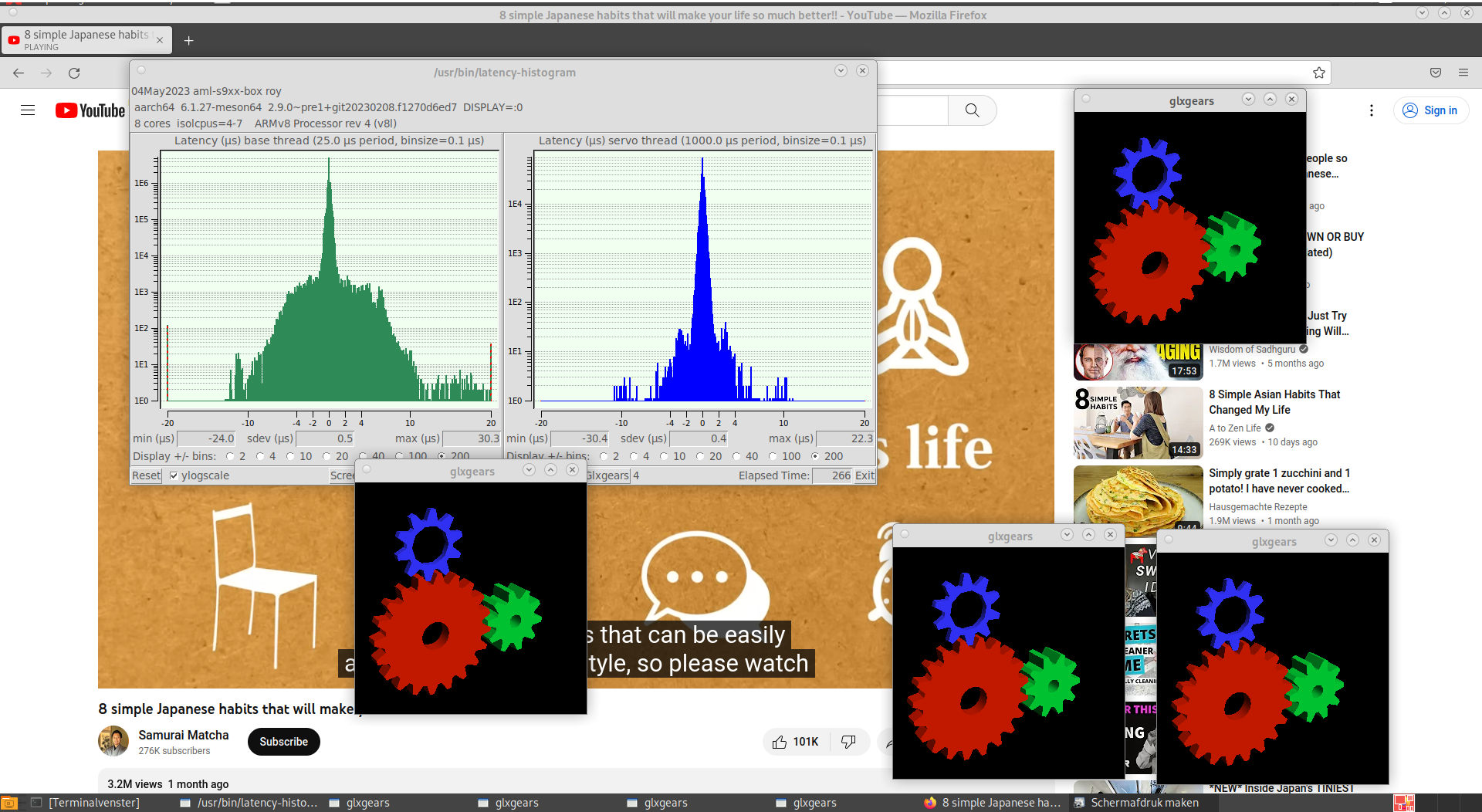
Task: Click the YouTube logo
Action: [x=90, y=110]
